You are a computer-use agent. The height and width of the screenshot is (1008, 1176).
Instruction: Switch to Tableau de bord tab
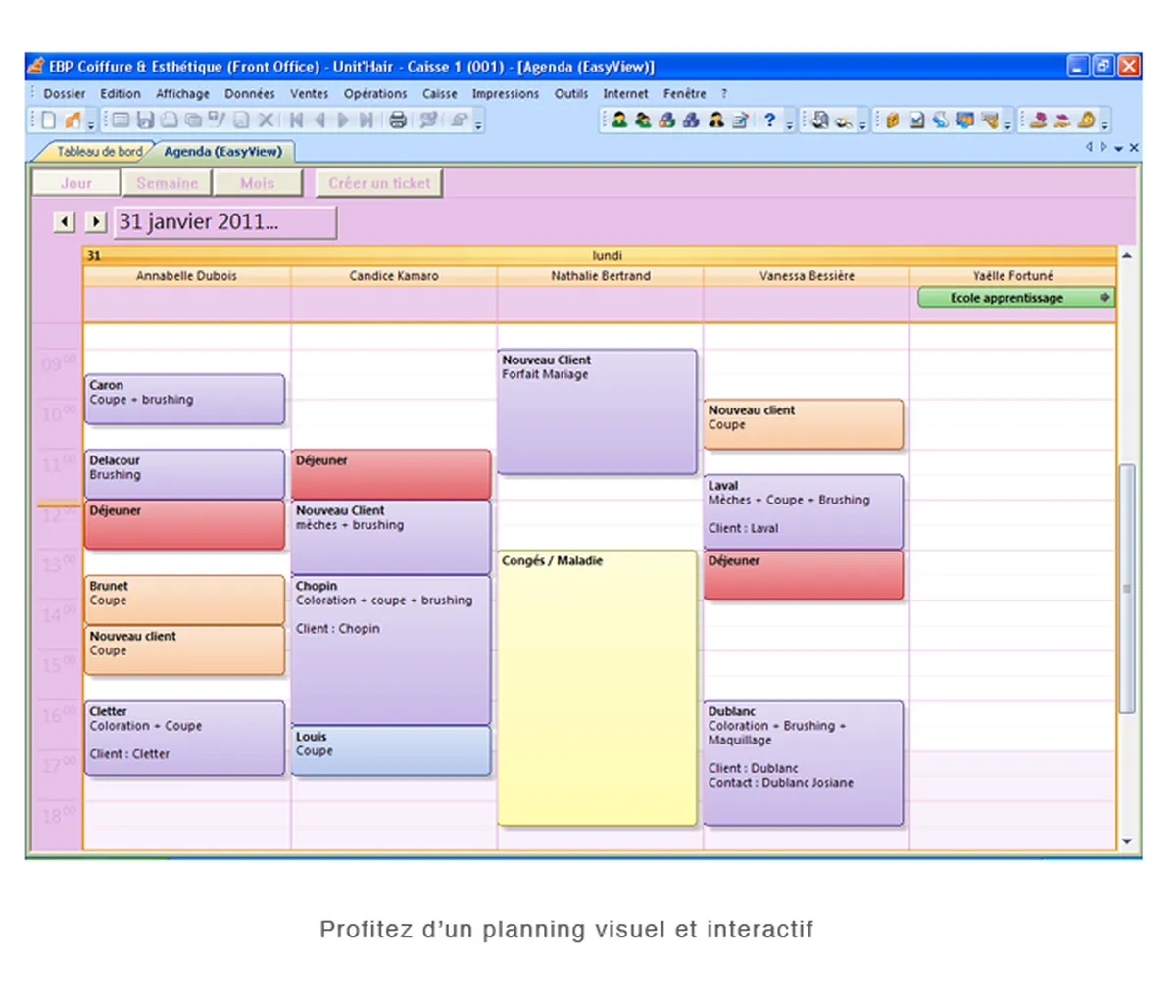(99, 152)
